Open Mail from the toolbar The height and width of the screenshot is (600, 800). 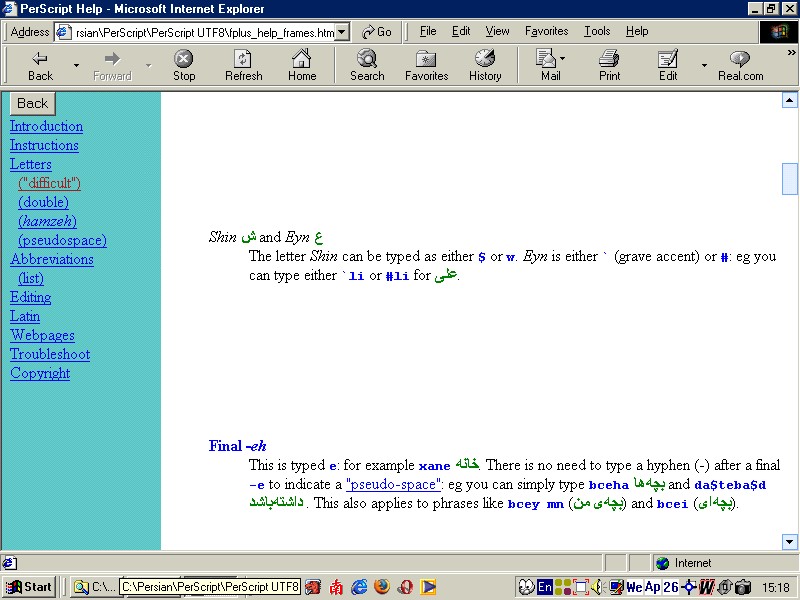click(545, 65)
